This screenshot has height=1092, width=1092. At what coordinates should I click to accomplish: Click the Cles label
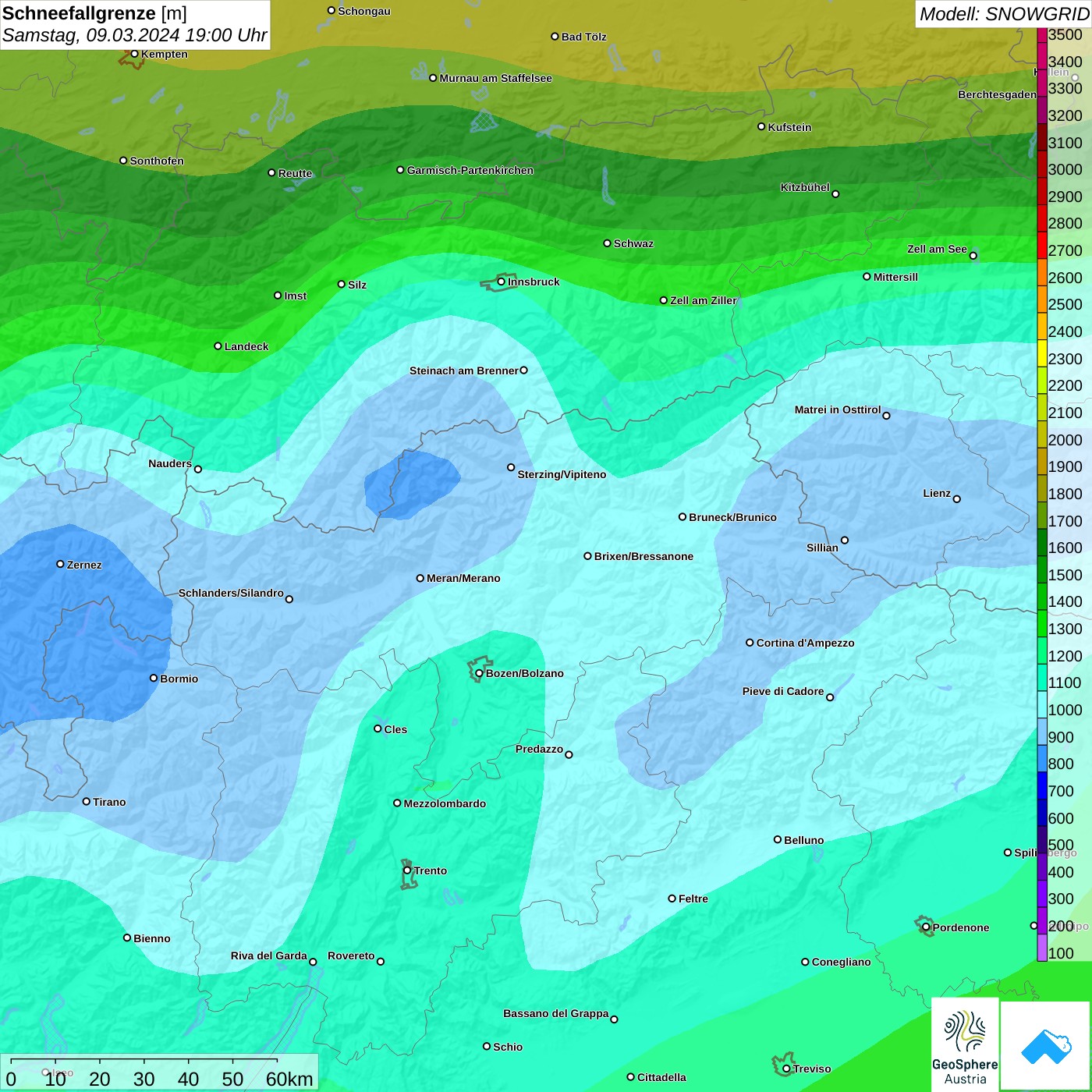395,729
